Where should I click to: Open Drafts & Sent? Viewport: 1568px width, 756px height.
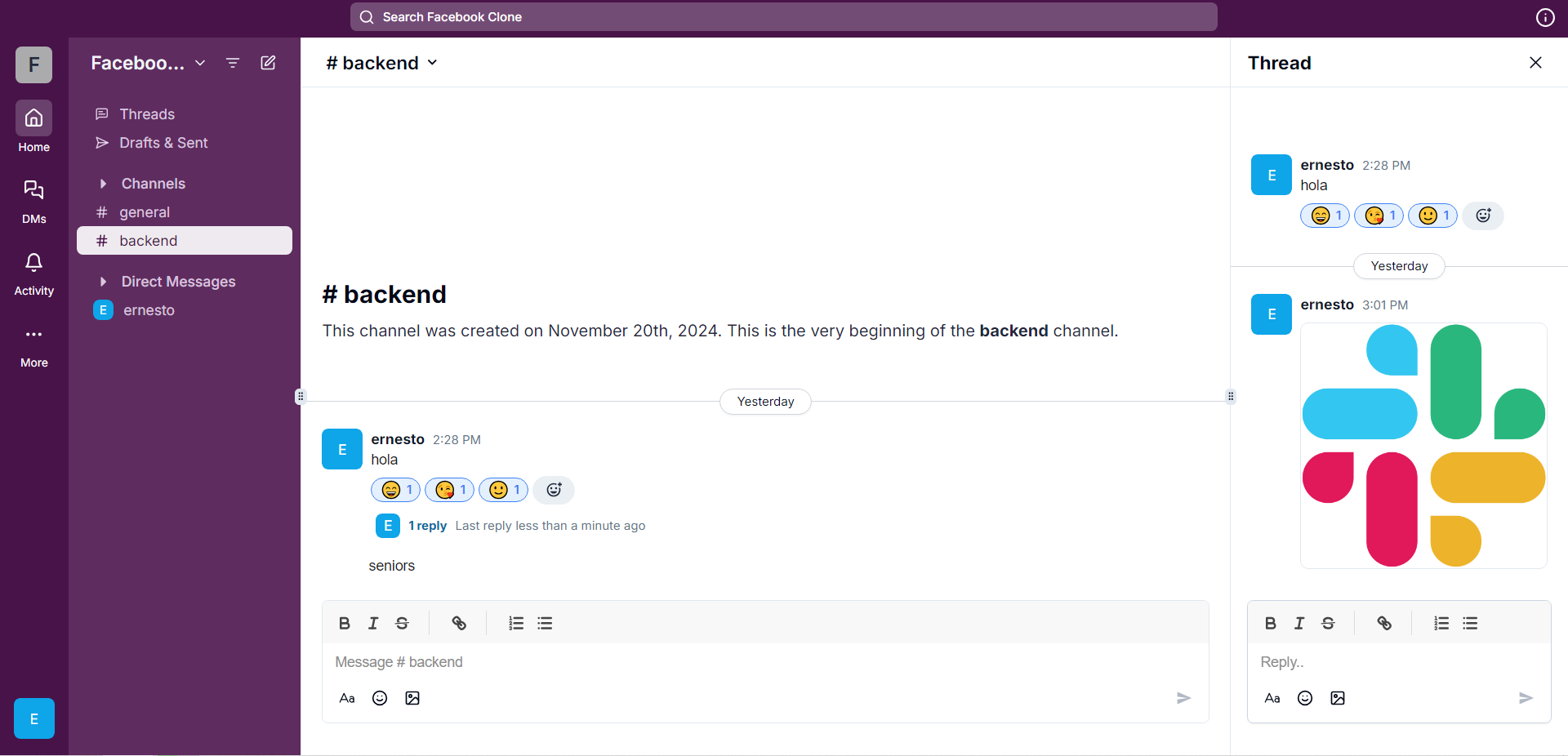point(185,143)
